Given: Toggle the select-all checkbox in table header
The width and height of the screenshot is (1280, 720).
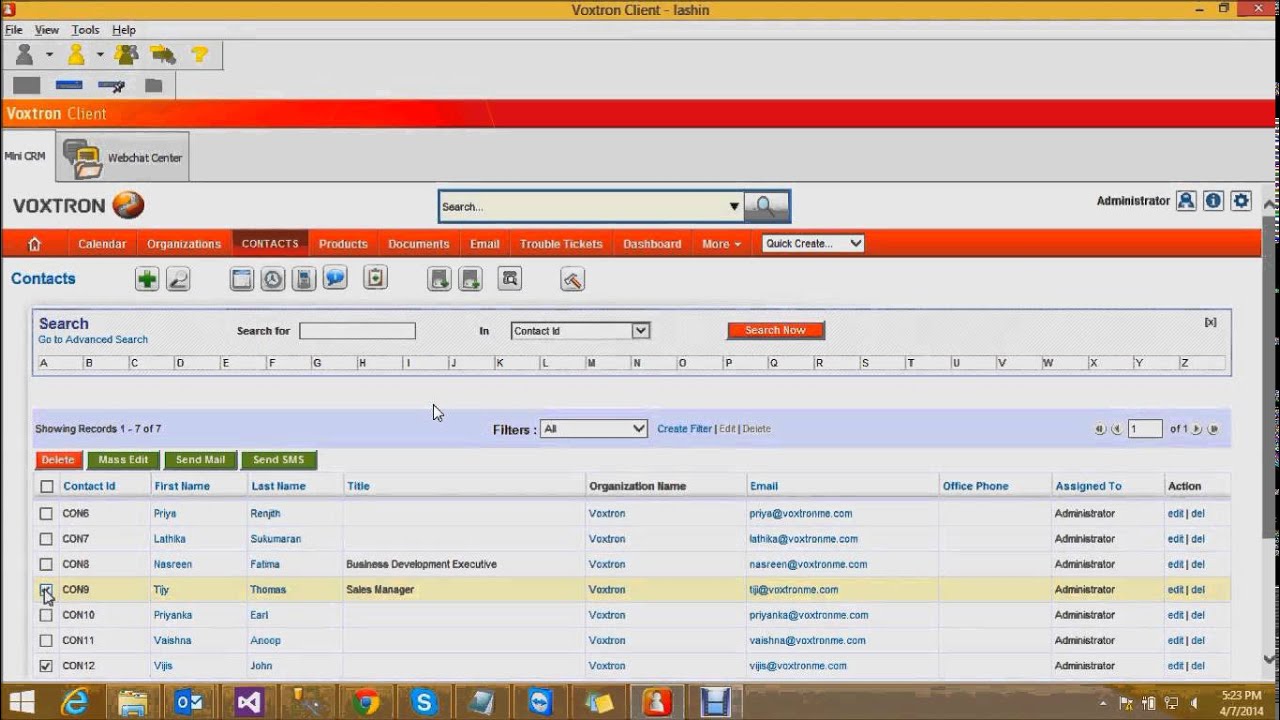Looking at the screenshot, I should (46, 487).
